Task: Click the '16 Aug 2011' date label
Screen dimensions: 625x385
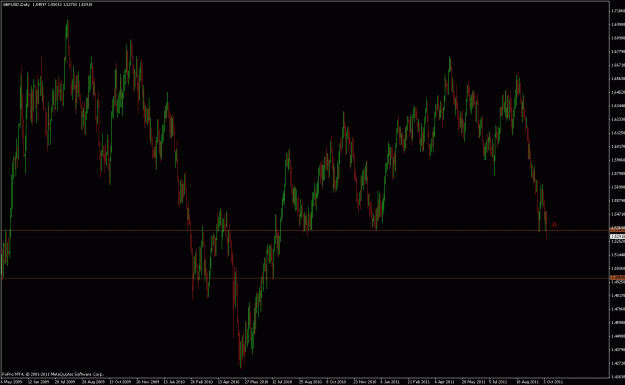Action: 528,382
